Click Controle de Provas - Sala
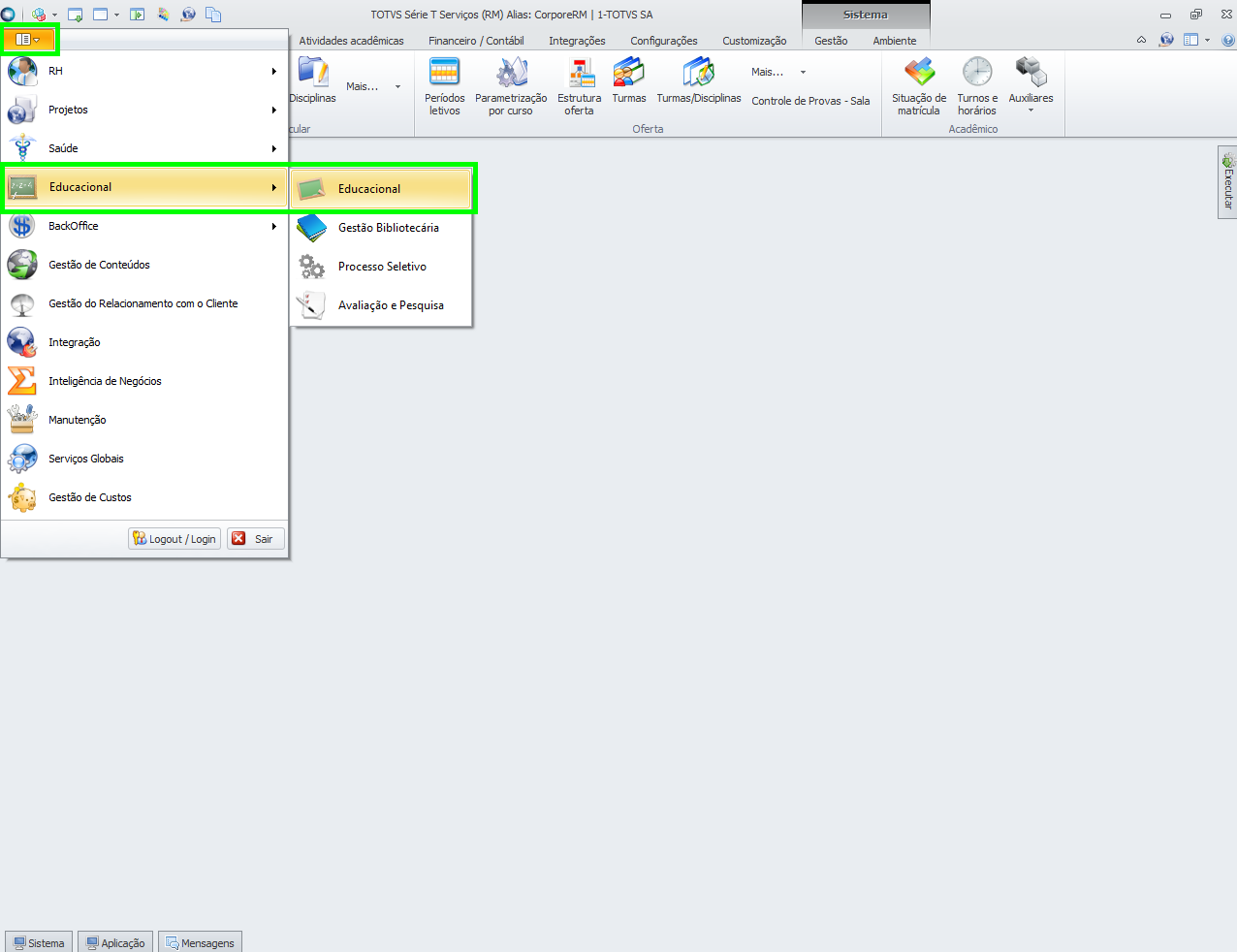This screenshot has width=1237, height=952. click(810, 101)
